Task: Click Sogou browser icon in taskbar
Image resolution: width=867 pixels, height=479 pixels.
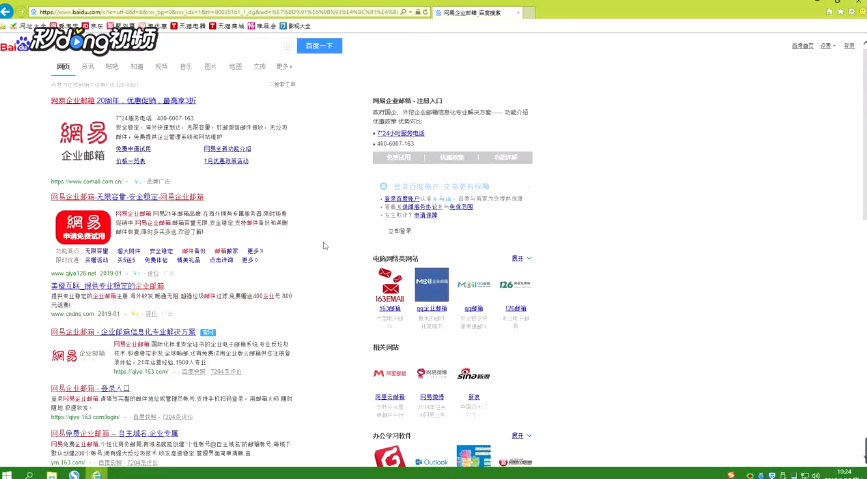Action: [74, 475]
